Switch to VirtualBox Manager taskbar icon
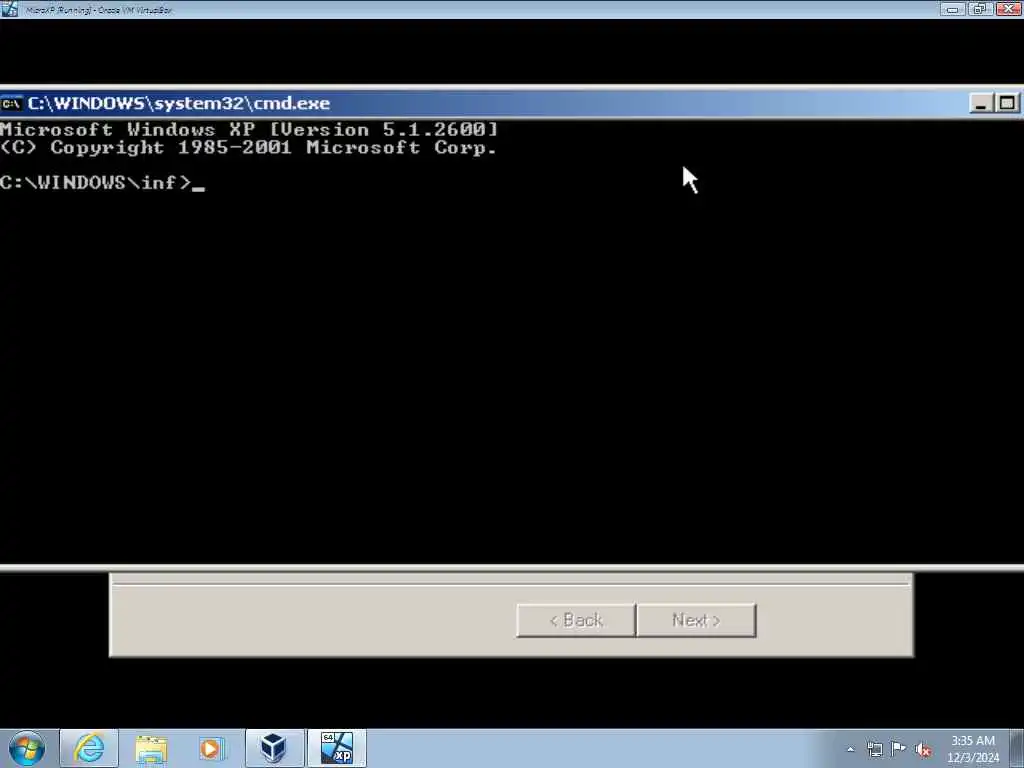Screen dimensions: 1024x768 tap(274, 748)
